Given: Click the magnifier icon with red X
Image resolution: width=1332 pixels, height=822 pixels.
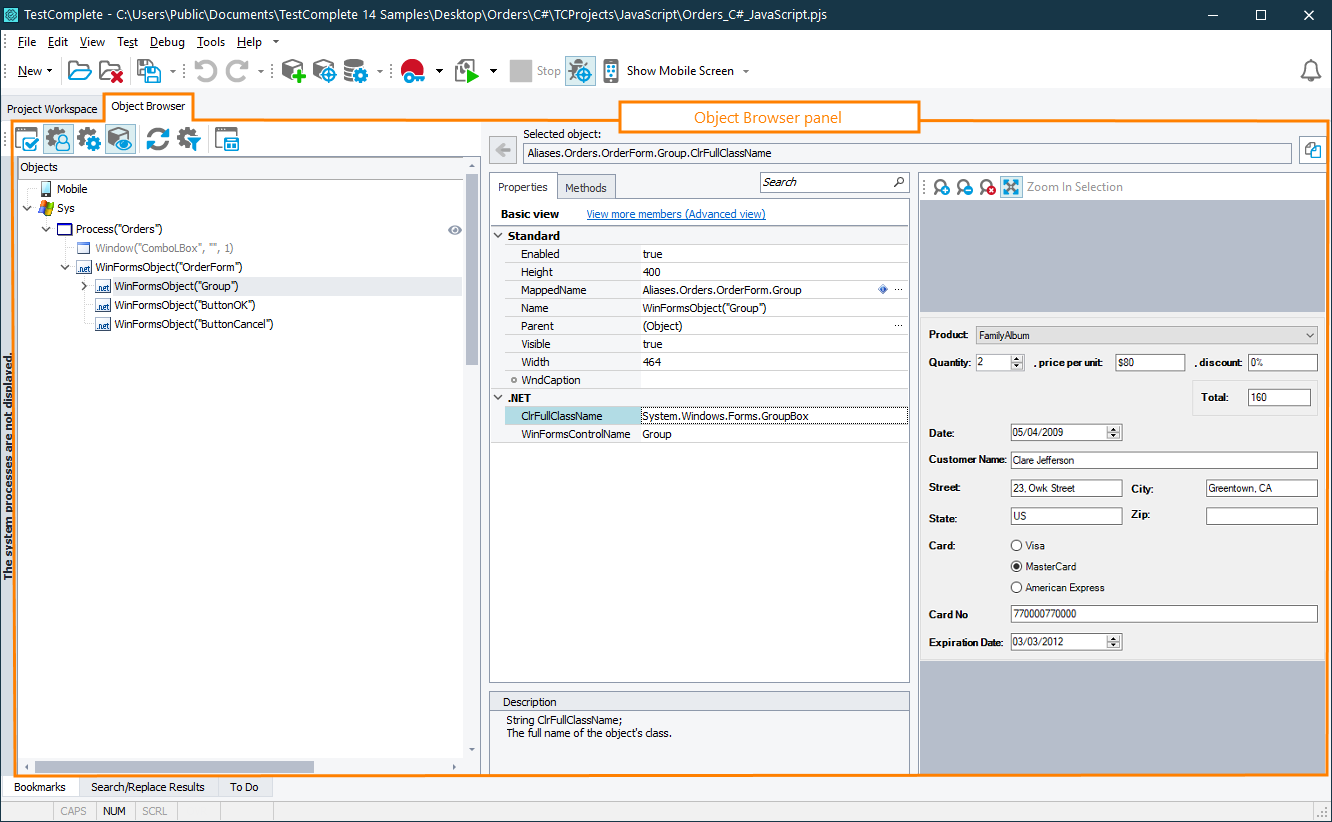Looking at the screenshot, I should point(987,187).
